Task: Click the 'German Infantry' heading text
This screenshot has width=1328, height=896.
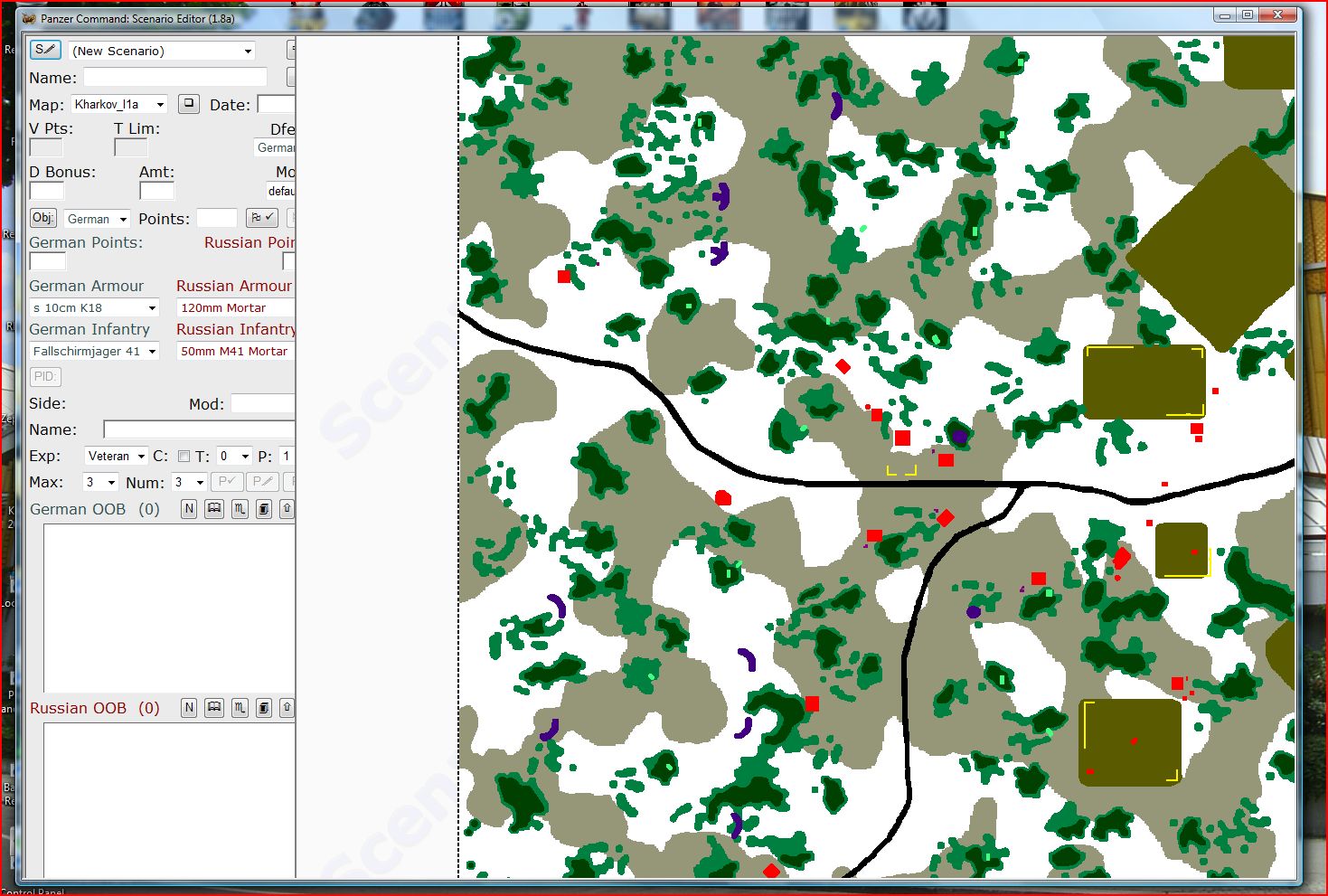Action: [x=89, y=329]
